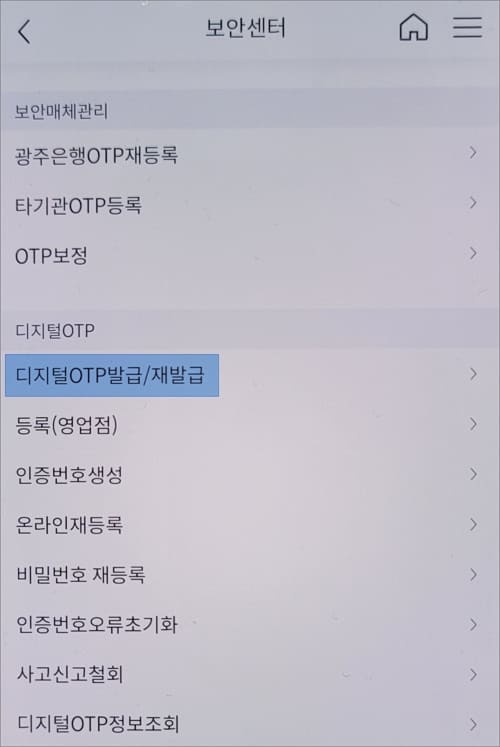
Task: Click chevron next to 광주은행OTP재등록
Action: click(x=472, y=152)
